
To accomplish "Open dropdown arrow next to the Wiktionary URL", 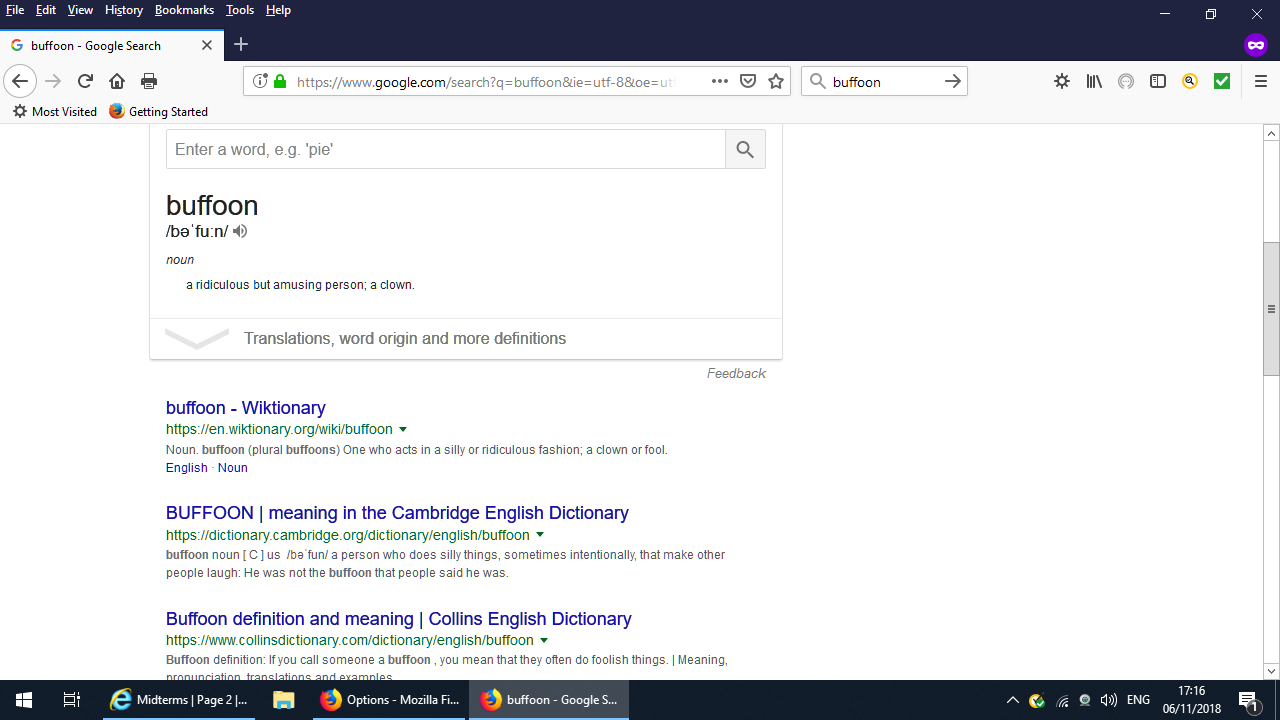I will (x=403, y=430).
